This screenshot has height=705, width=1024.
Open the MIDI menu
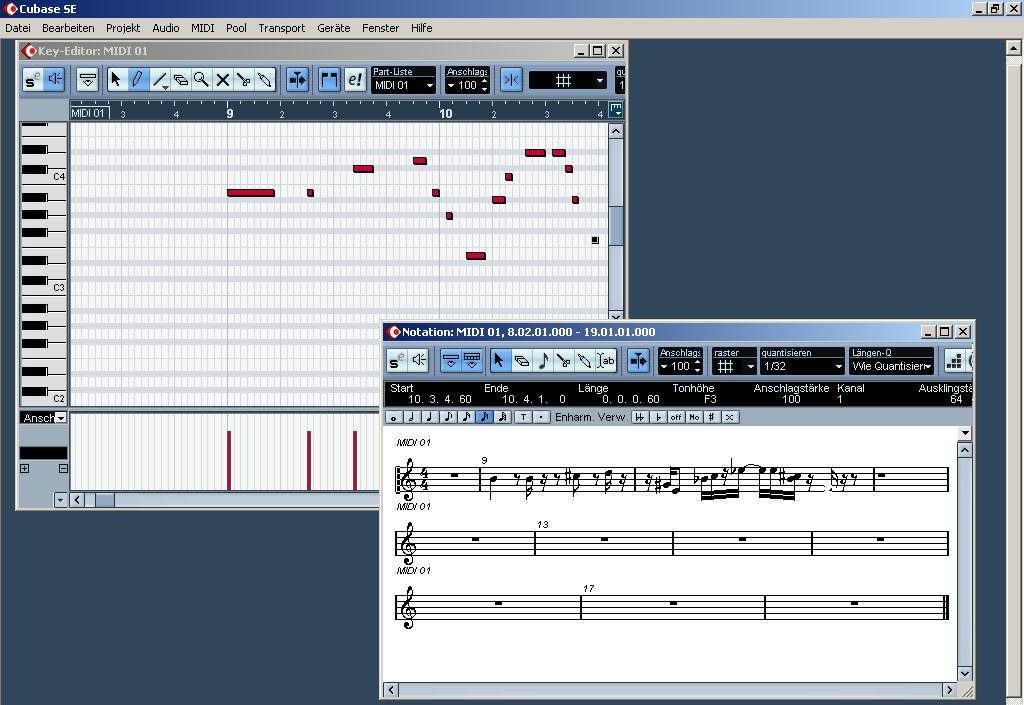pos(202,28)
